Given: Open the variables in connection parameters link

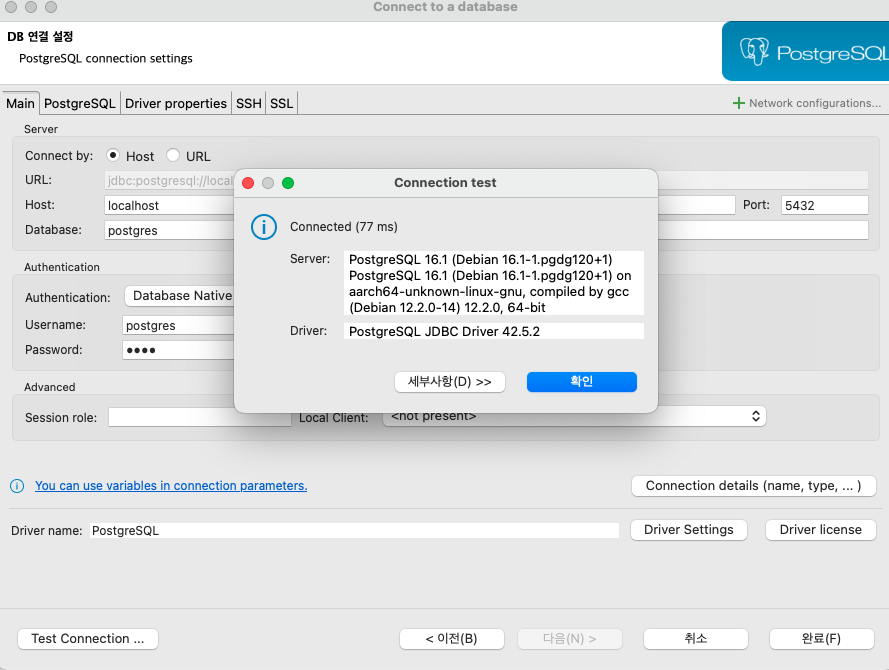Looking at the screenshot, I should point(171,486).
